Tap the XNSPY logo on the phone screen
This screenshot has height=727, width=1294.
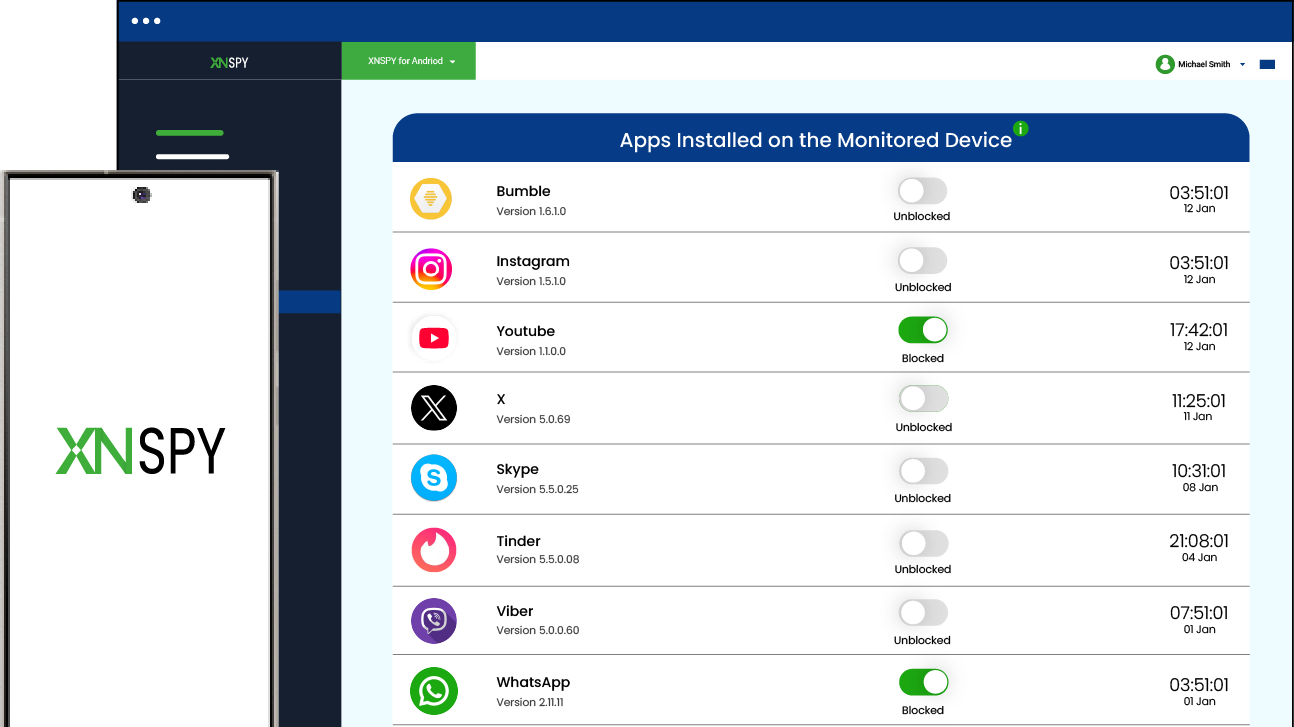tap(140, 451)
